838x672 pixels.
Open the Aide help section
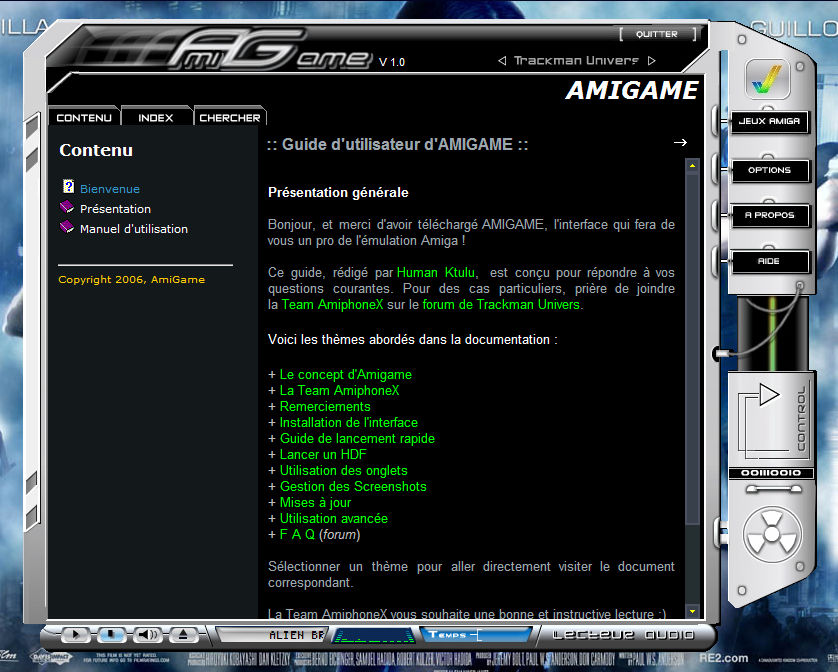(x=769, y=261)
